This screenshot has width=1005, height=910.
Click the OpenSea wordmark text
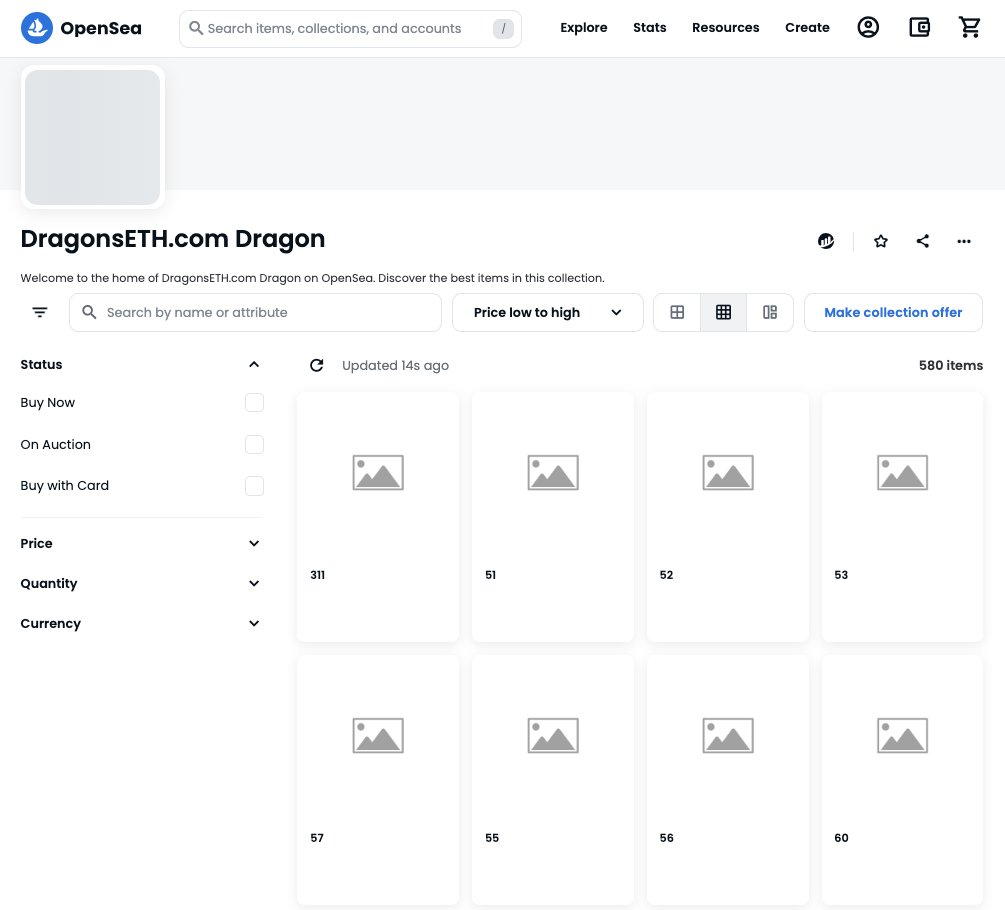(x=101, y=28)
